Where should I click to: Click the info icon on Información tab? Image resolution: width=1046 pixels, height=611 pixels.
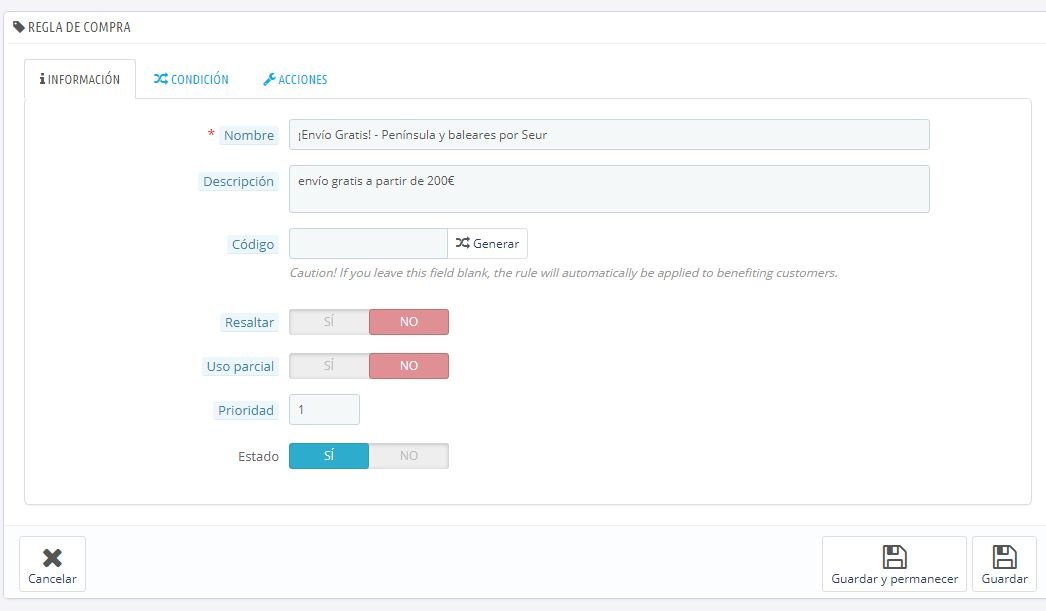(42, 79)
